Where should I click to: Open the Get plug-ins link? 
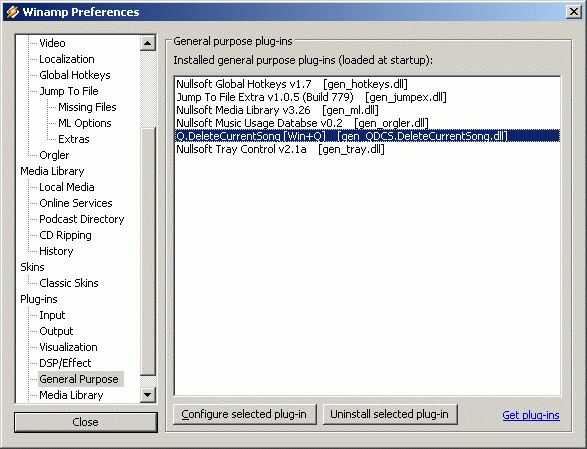tap(531, 415)
